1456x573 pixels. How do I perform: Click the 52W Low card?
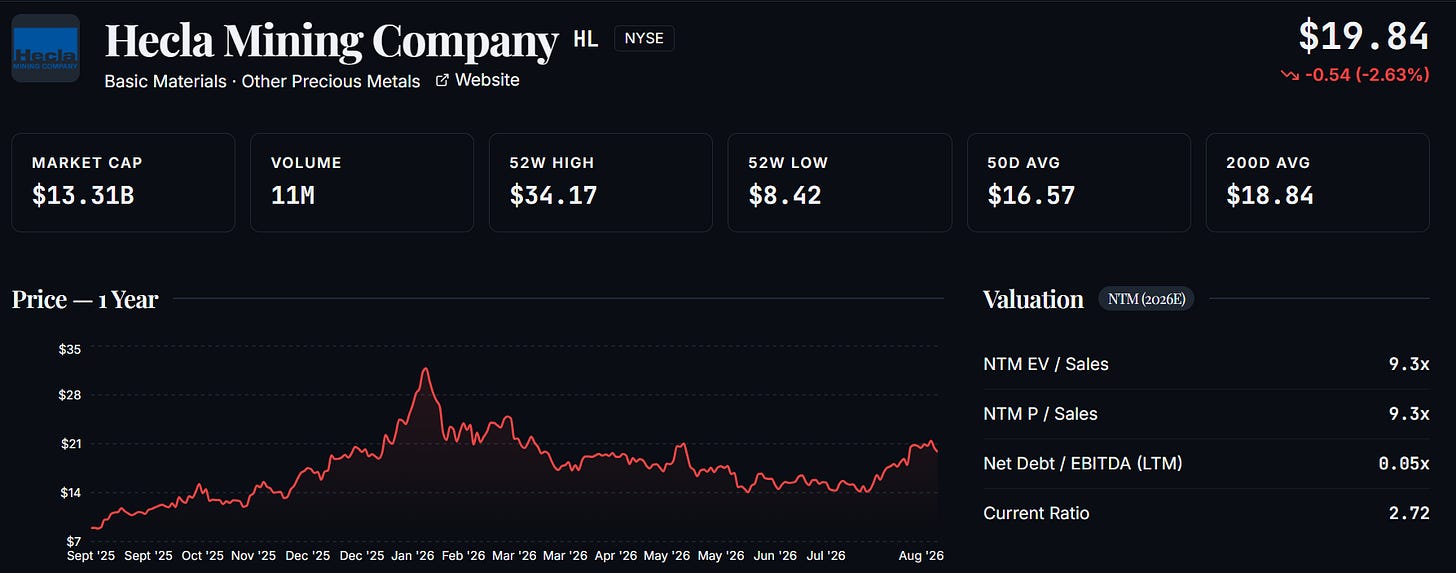click(x=840, y=183)
